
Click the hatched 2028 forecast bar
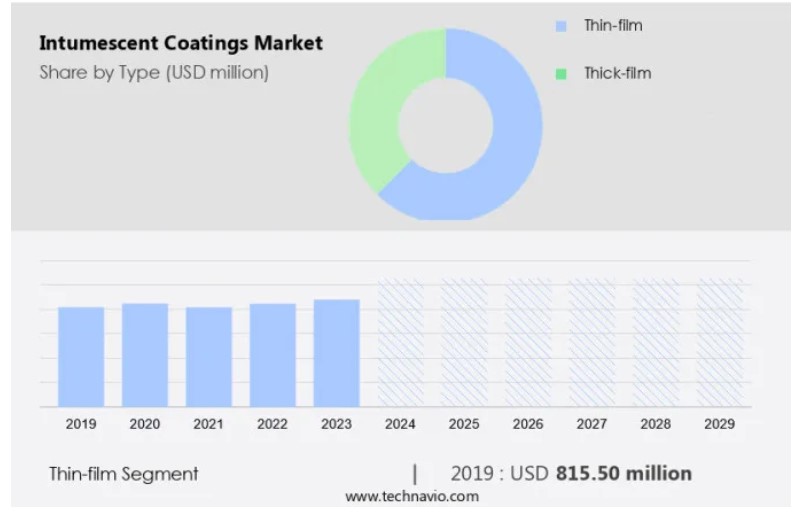656,343
